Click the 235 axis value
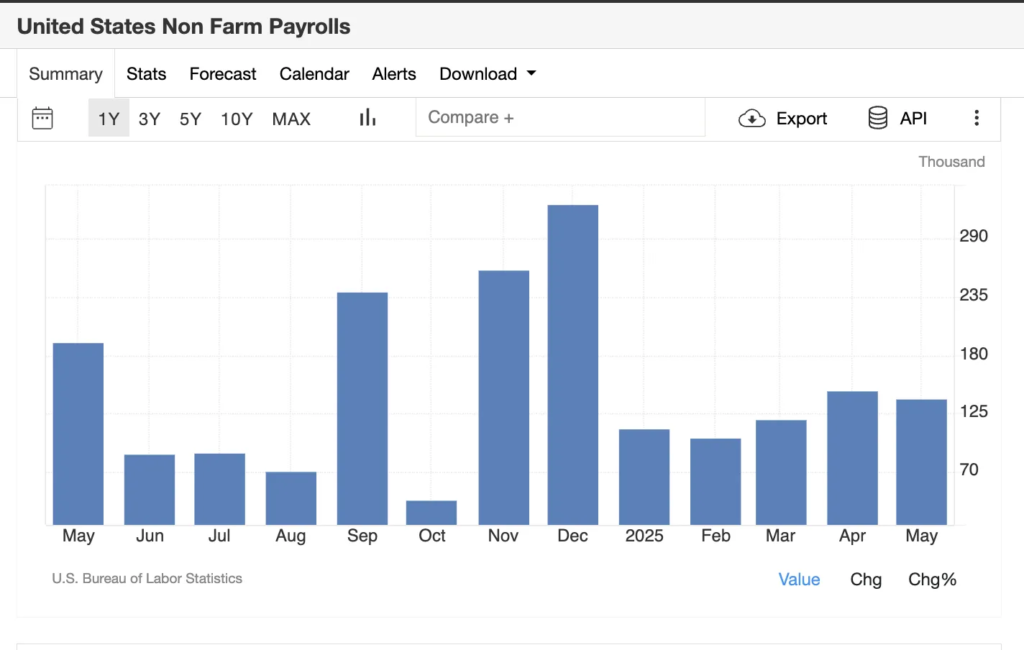 973,295
